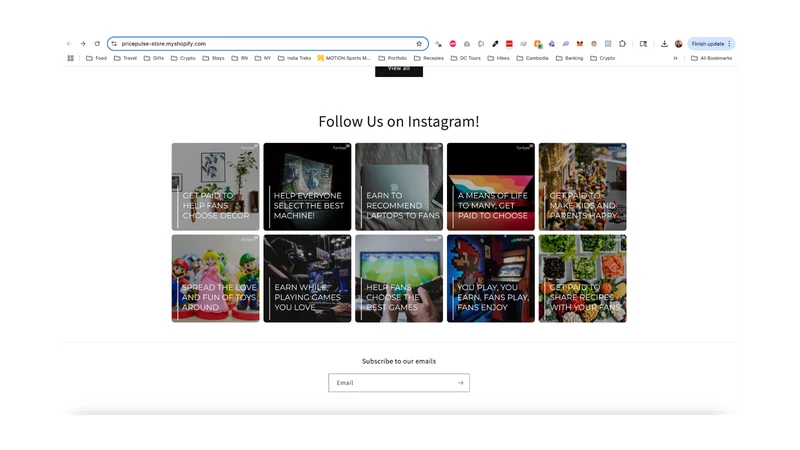Open the Recepies bookmarks folder
Image resolution: width=800 pixels, height=450 pixels.
pyautogui.click(x=429, y=58)
